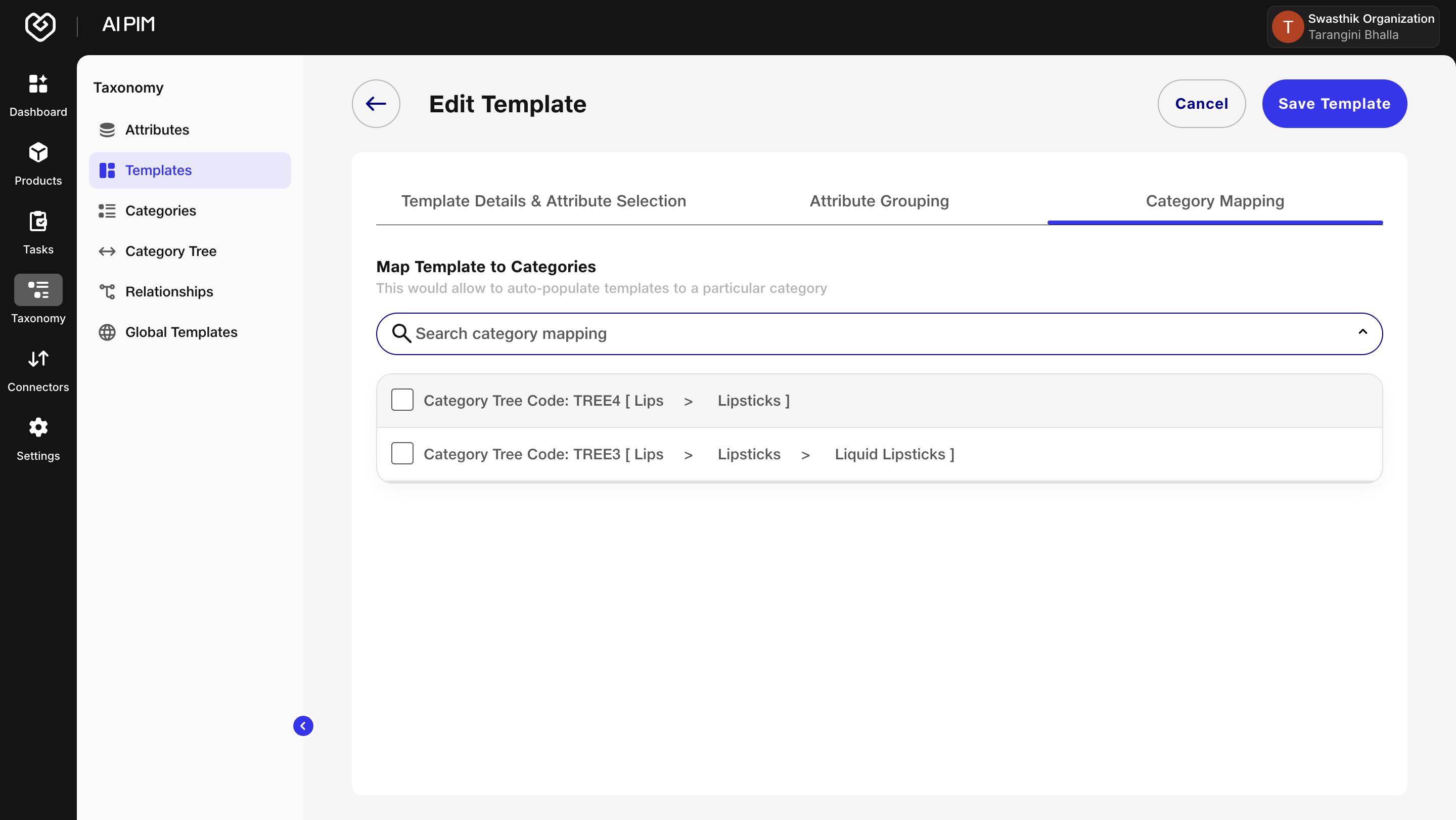Click the Category Tree arrows icon
Screen dimensions: 1456x820
tap(107, 251)
